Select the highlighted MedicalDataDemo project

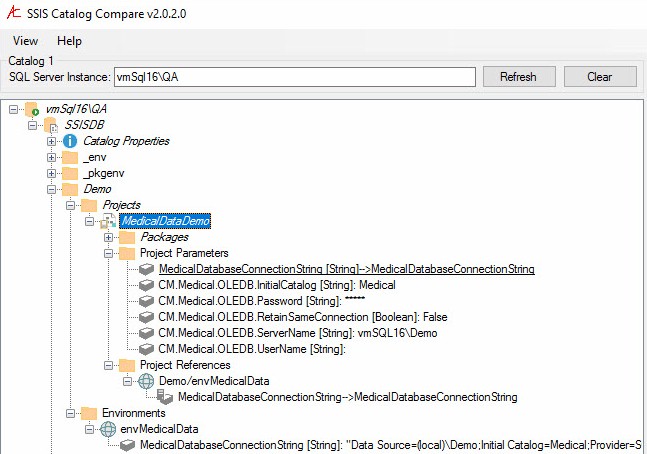pyautogui.click(x=165, y=221)
